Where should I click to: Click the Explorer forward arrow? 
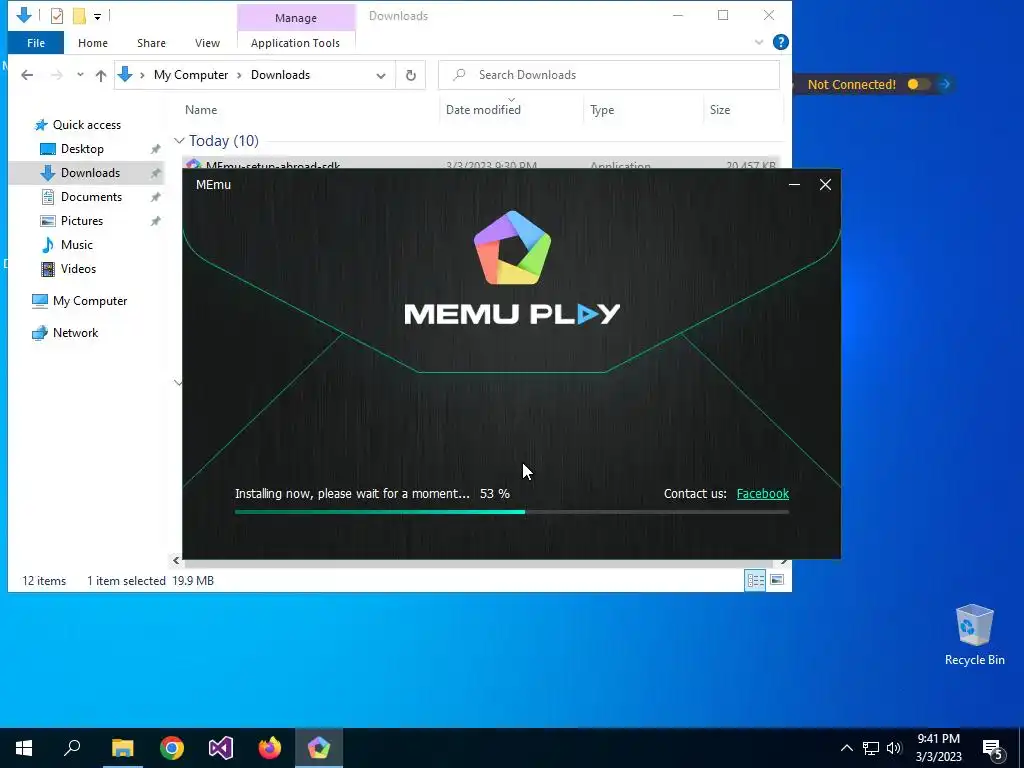(x=57, y=75)
